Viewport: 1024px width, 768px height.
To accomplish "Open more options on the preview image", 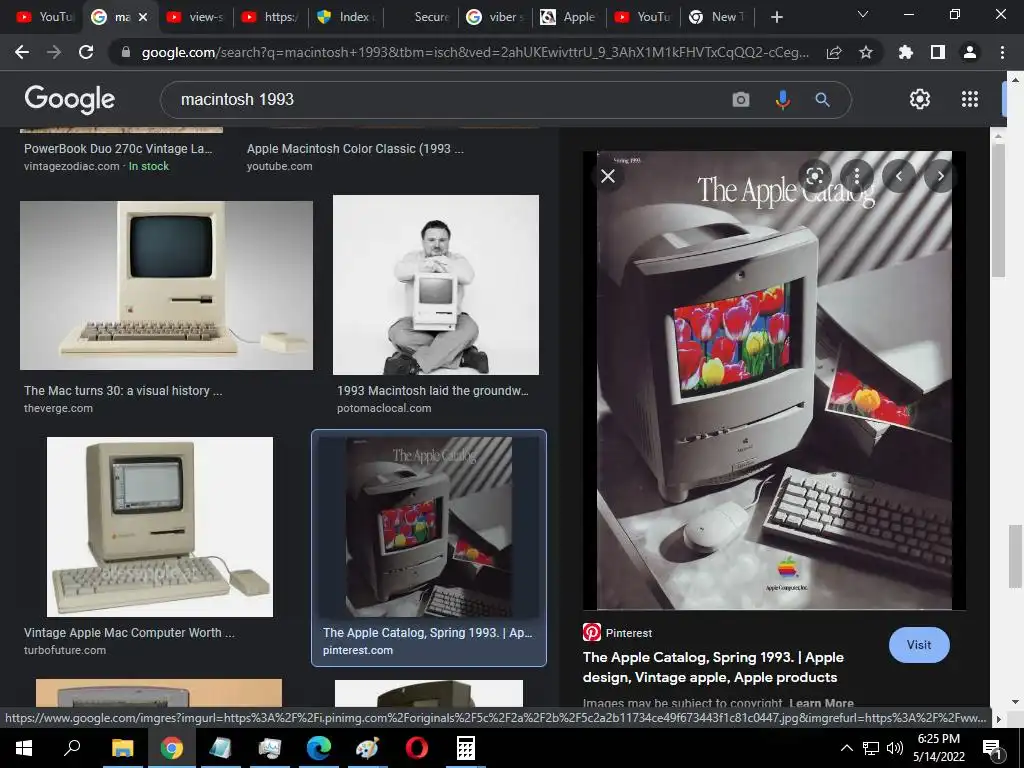I will 857,176.
